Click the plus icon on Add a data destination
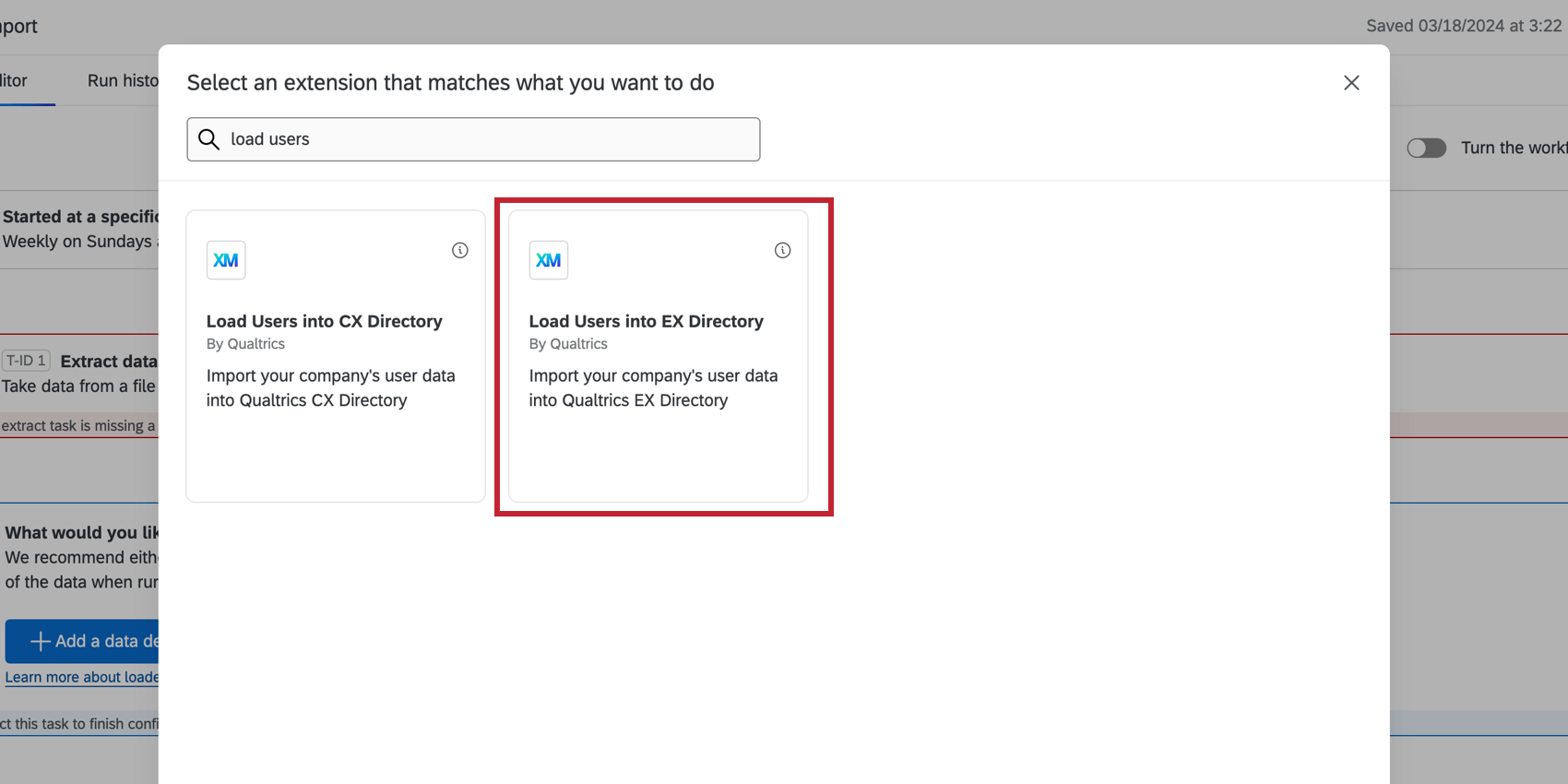The width and height of the screenshot is (1568, 784). click(40, 641)
